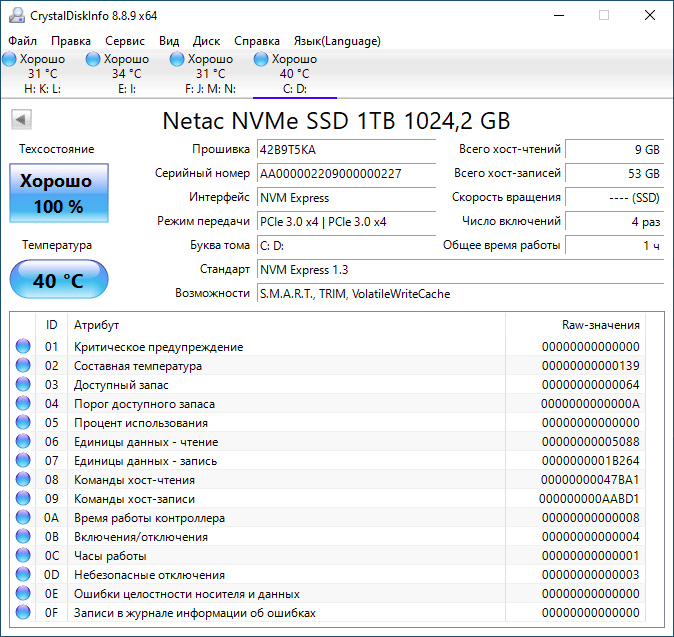The width and height of the screenshot is (674, 637).
Task: Click status orb for Включения/отключения row
Action: coord(23,536)
